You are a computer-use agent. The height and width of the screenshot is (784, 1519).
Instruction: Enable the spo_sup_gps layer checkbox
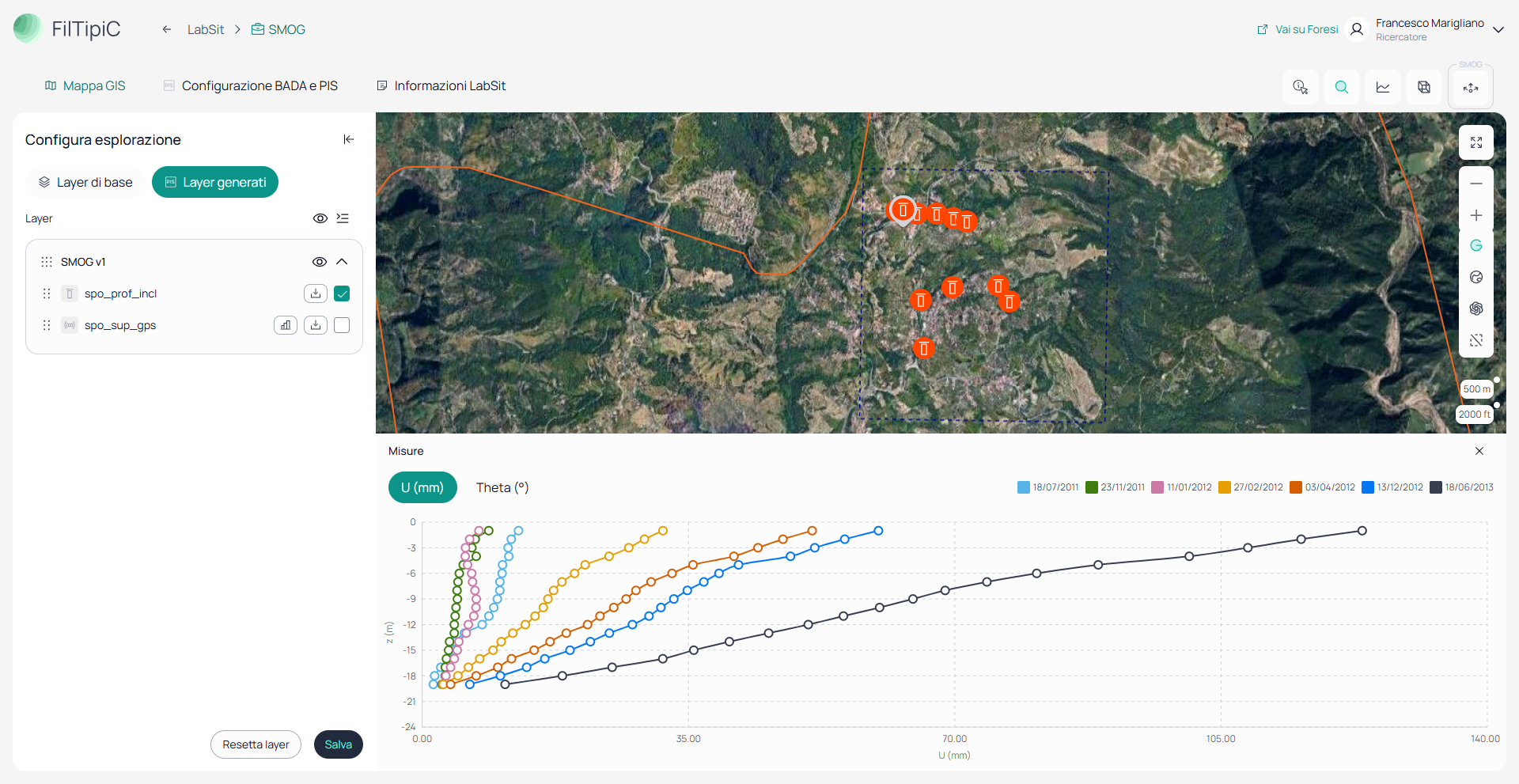coord(342,325)
